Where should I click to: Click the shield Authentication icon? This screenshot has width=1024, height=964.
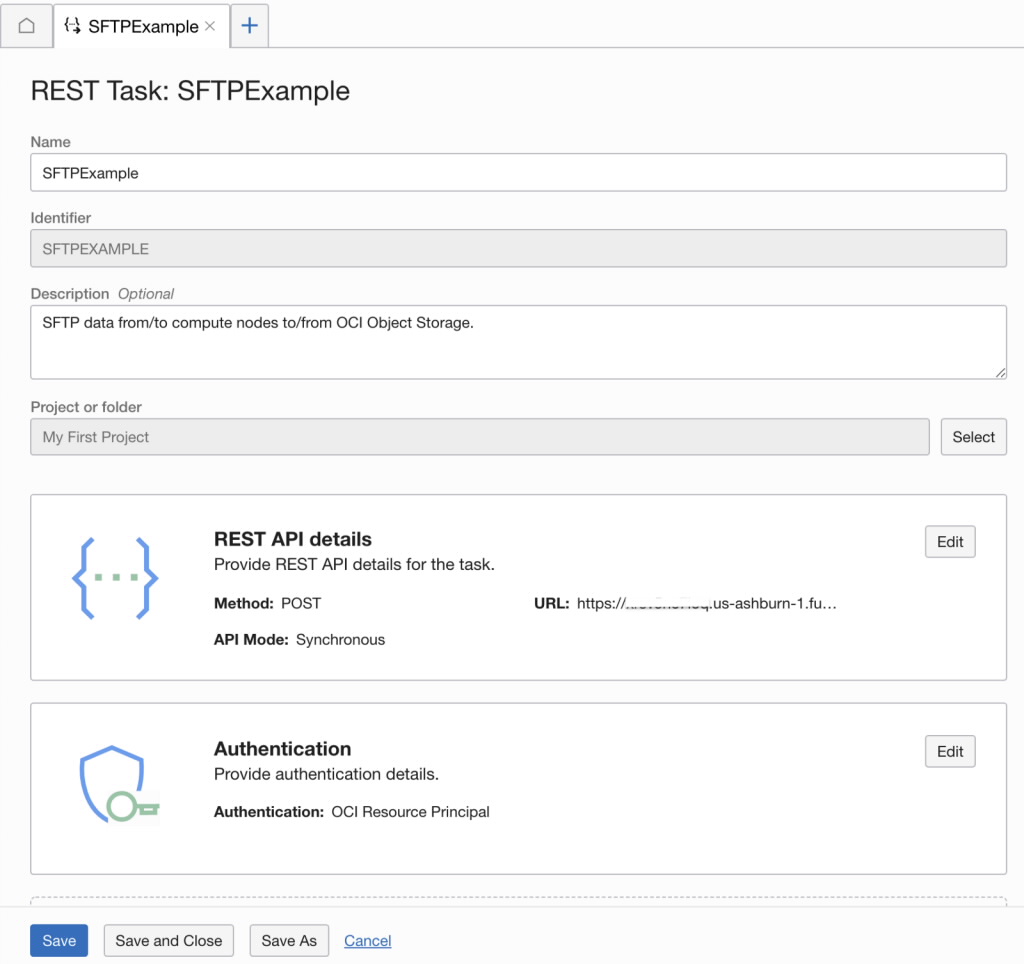click(118, 785)
